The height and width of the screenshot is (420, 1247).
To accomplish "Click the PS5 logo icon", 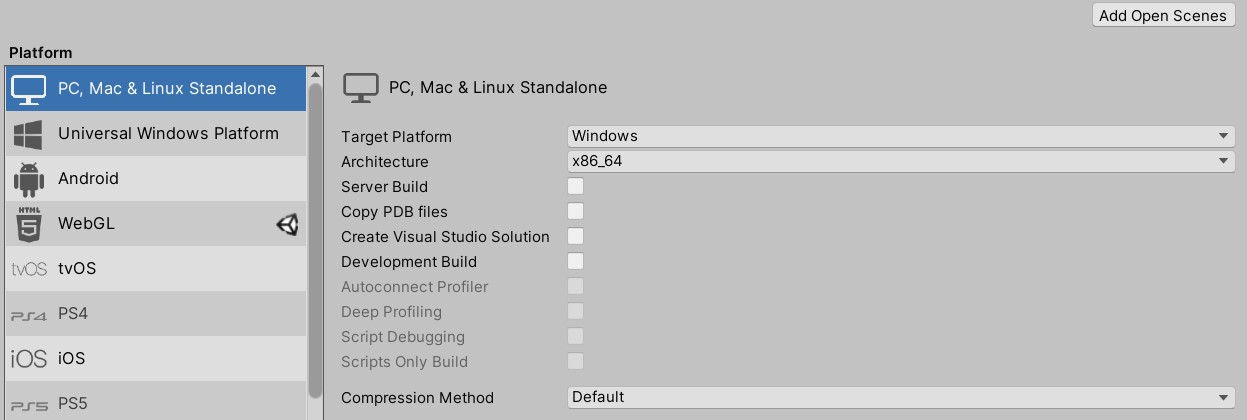I will click(28, 405).
